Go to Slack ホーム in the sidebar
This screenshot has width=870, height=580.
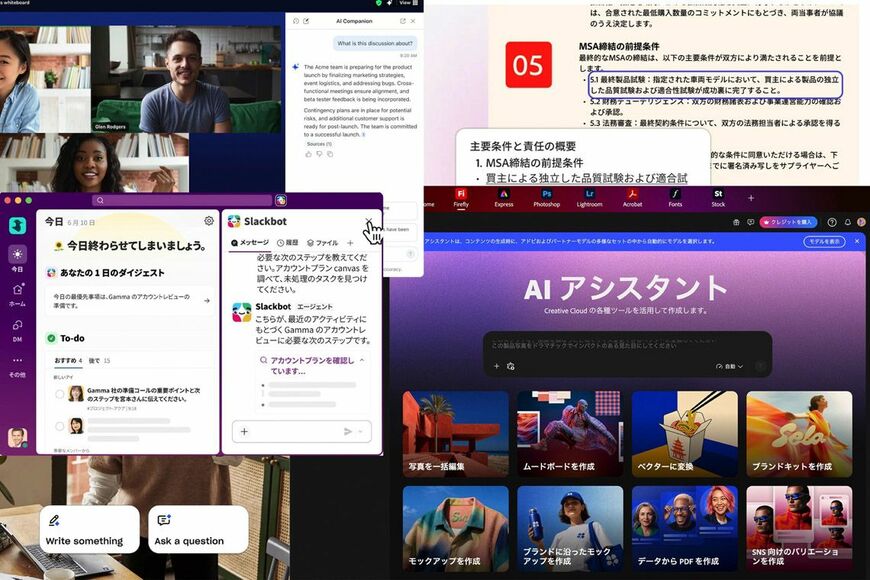pyautogui.click(x=17, y=295)
